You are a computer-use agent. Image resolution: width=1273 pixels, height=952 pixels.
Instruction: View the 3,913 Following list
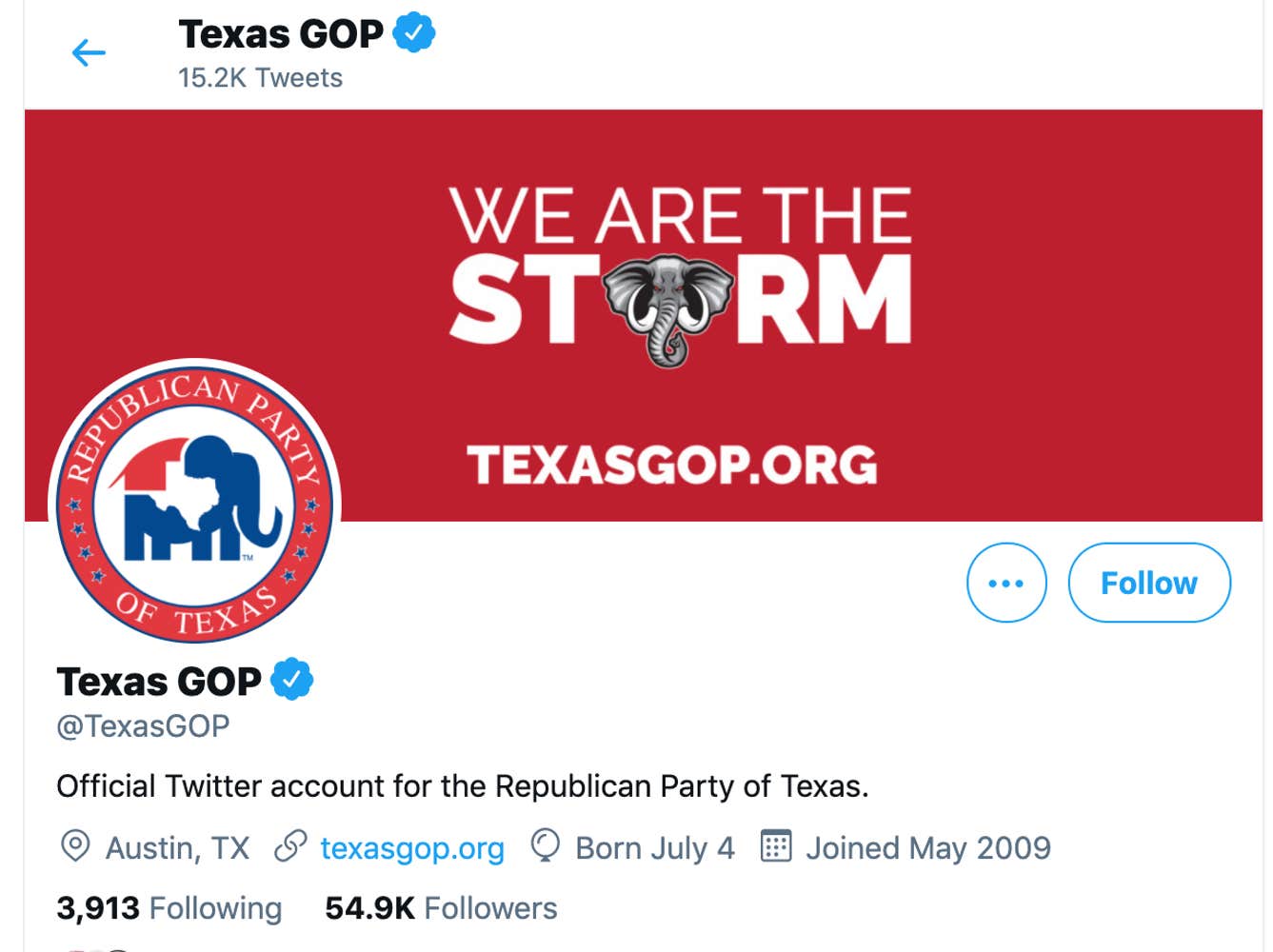tap(169, 908)
